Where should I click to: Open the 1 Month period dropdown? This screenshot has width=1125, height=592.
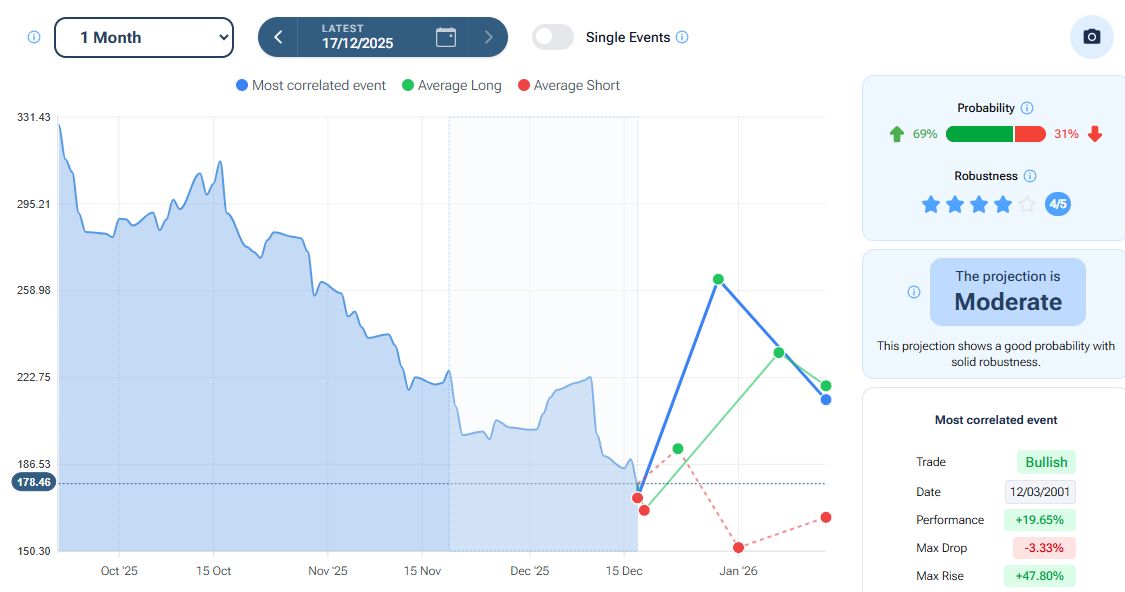[143, 37]
